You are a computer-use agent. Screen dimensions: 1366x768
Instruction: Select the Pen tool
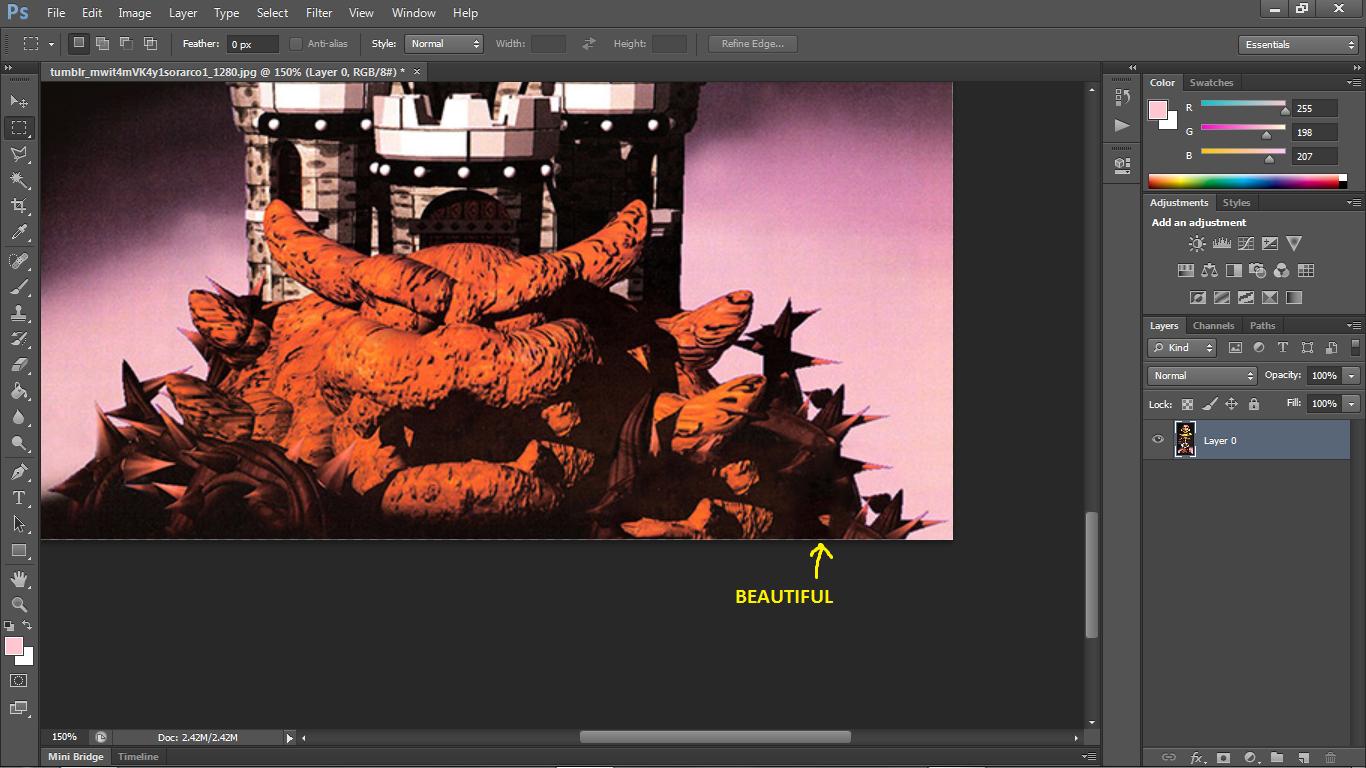click(x=19, y=472)
